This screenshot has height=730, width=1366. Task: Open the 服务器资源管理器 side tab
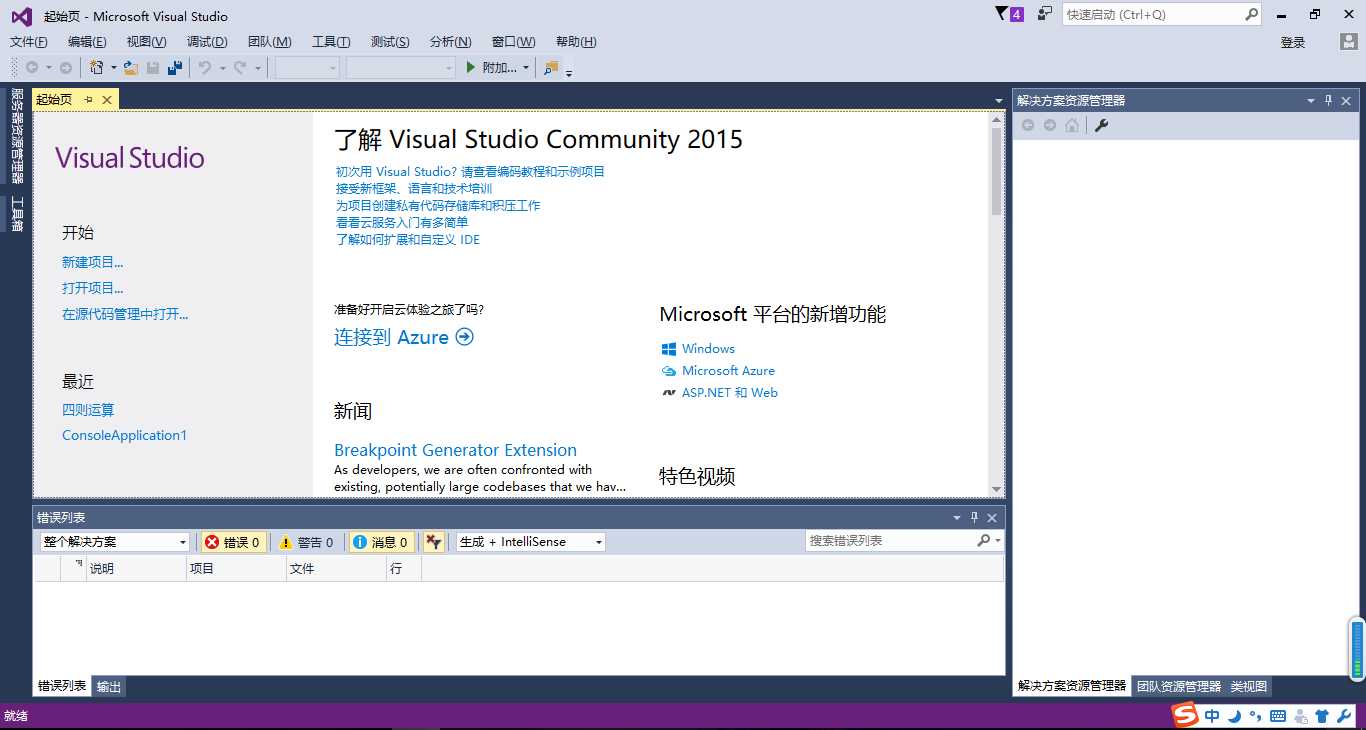(x=17, y=136)
